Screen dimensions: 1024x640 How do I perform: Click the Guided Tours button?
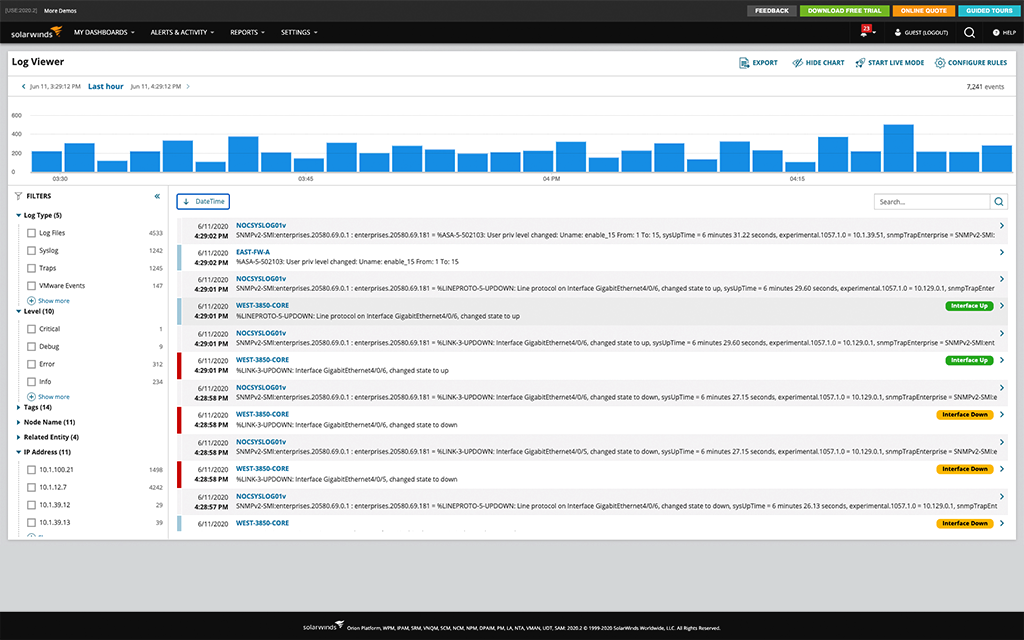[x=989, y=10]
